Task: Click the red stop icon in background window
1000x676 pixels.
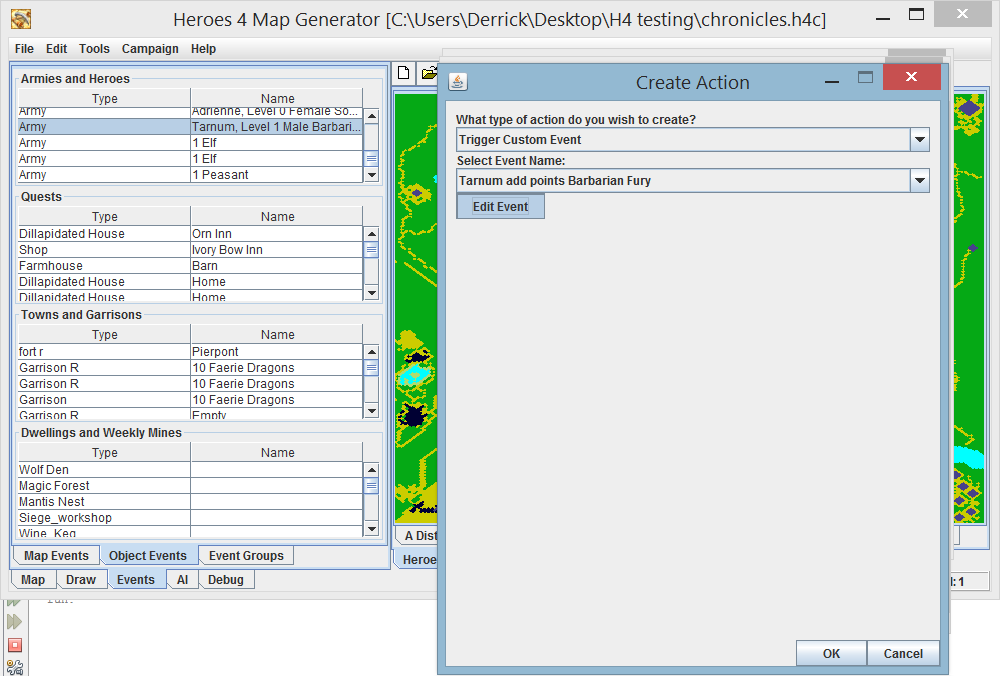Action: [15, 645]
